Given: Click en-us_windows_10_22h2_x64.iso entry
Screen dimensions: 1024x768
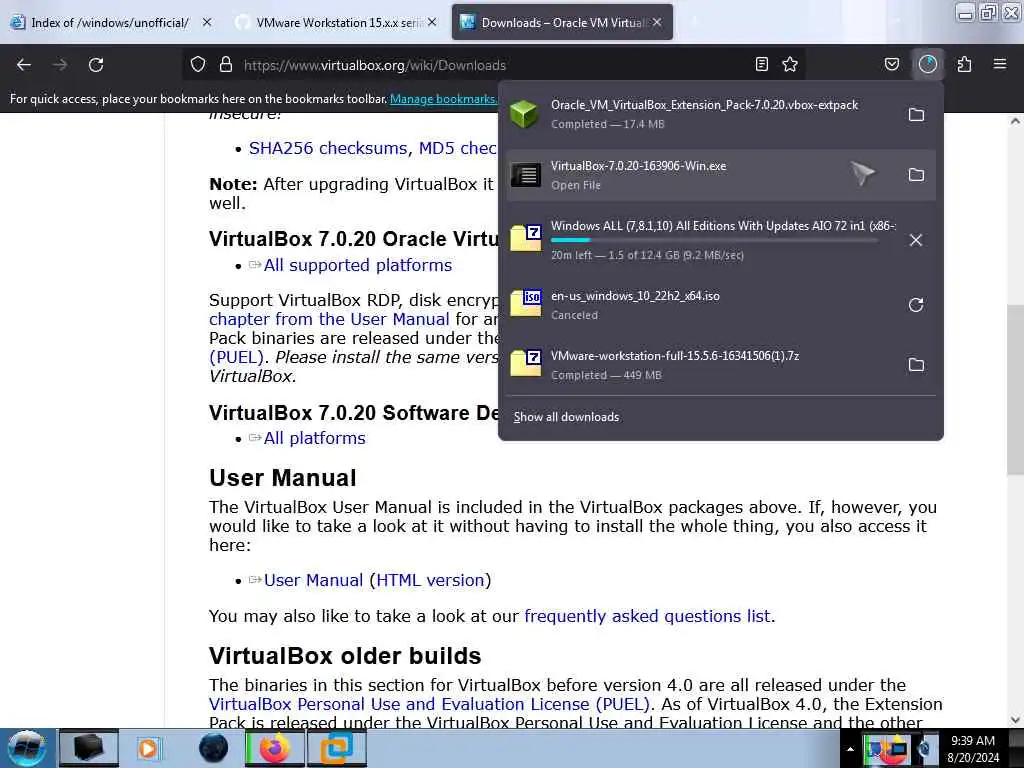Looking at the screenshot, I should [635, 296].
